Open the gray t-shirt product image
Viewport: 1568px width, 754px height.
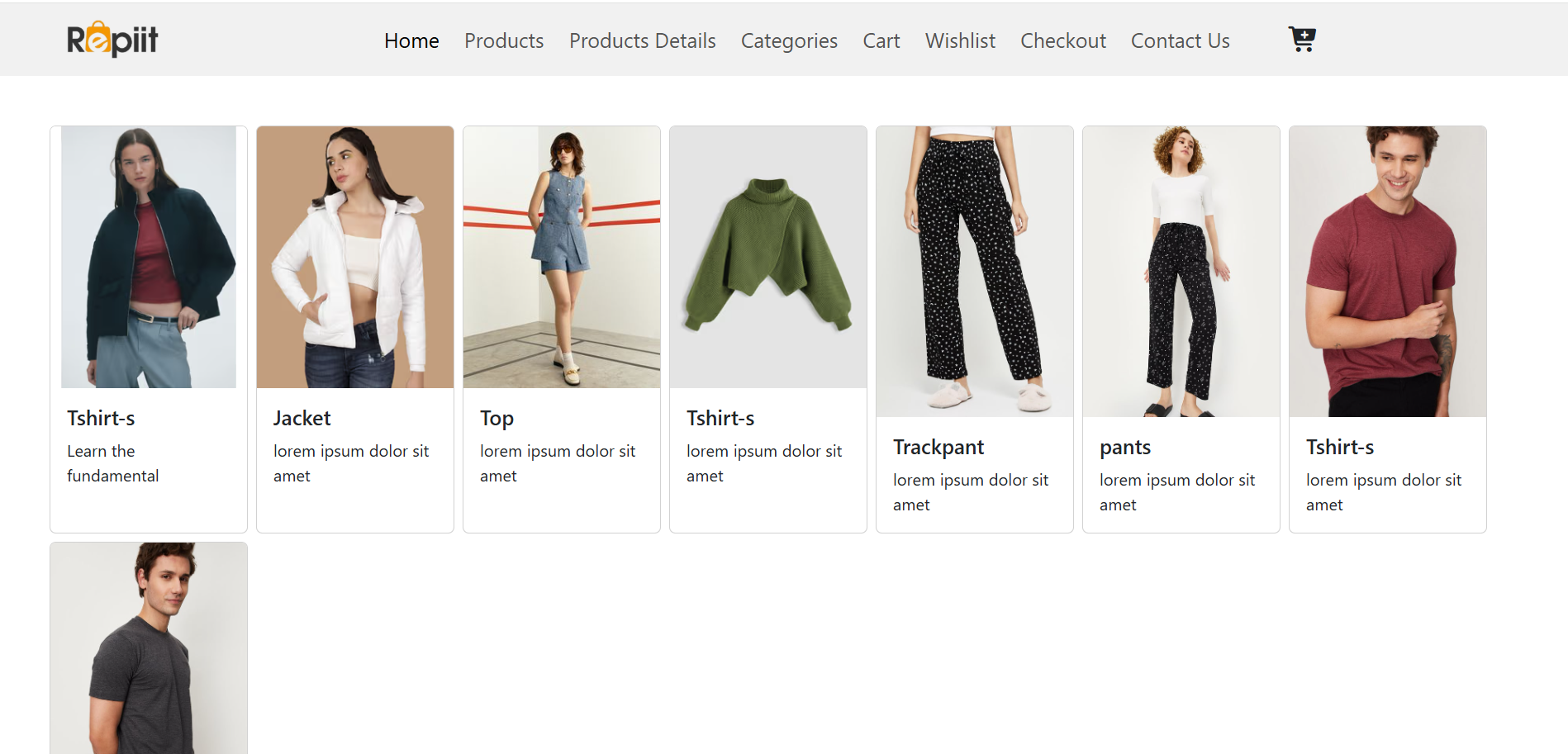[149, 648]
